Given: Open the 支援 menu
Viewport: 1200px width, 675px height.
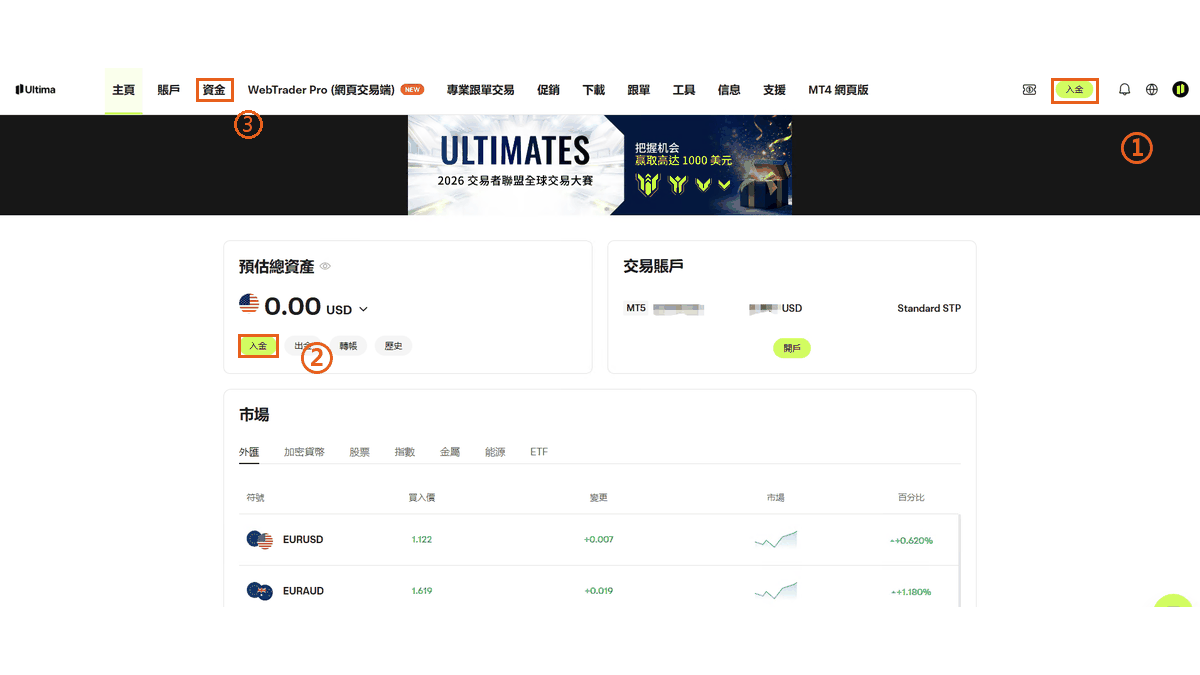Looking at the screenshot, I should pyautogui.click(x=774, y=90).
